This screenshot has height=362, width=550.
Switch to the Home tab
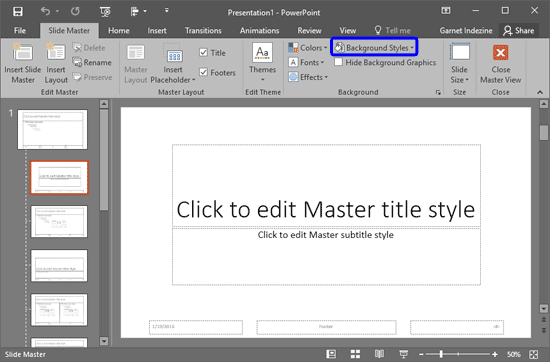click(x=119, y=31)
